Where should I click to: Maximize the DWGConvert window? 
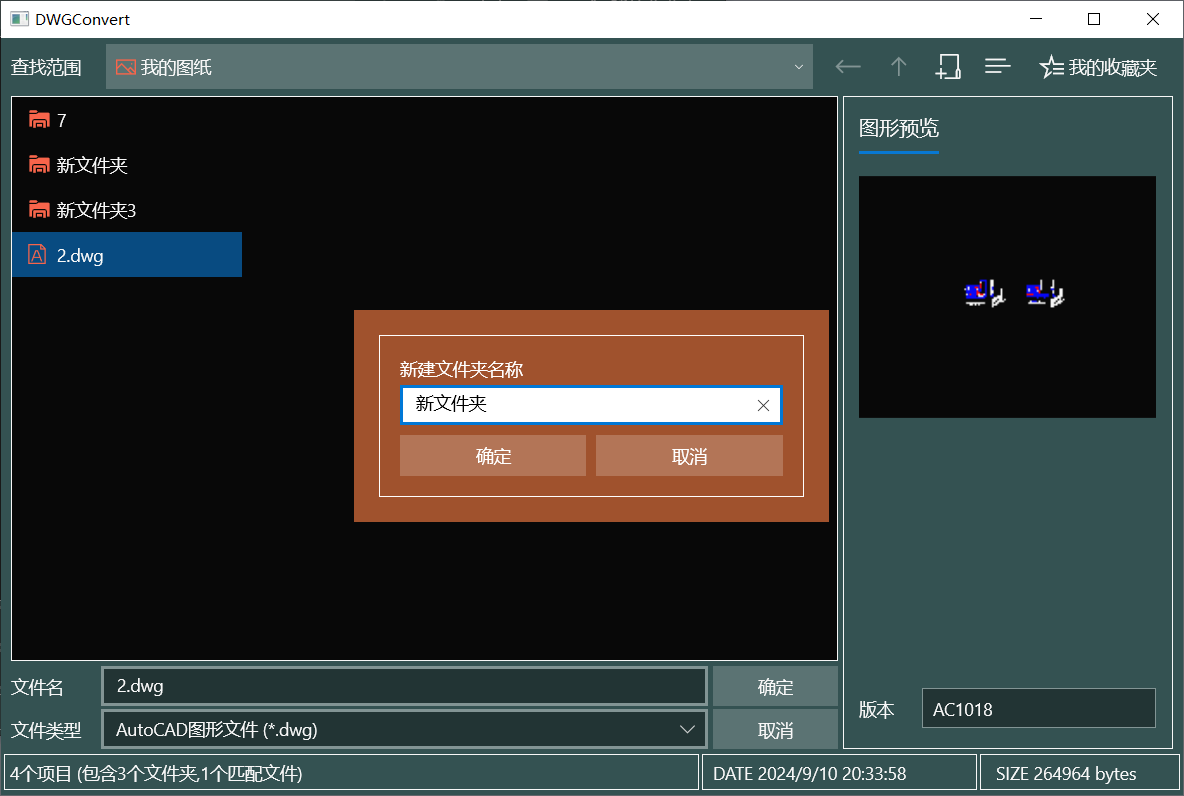click(1093, 19)
